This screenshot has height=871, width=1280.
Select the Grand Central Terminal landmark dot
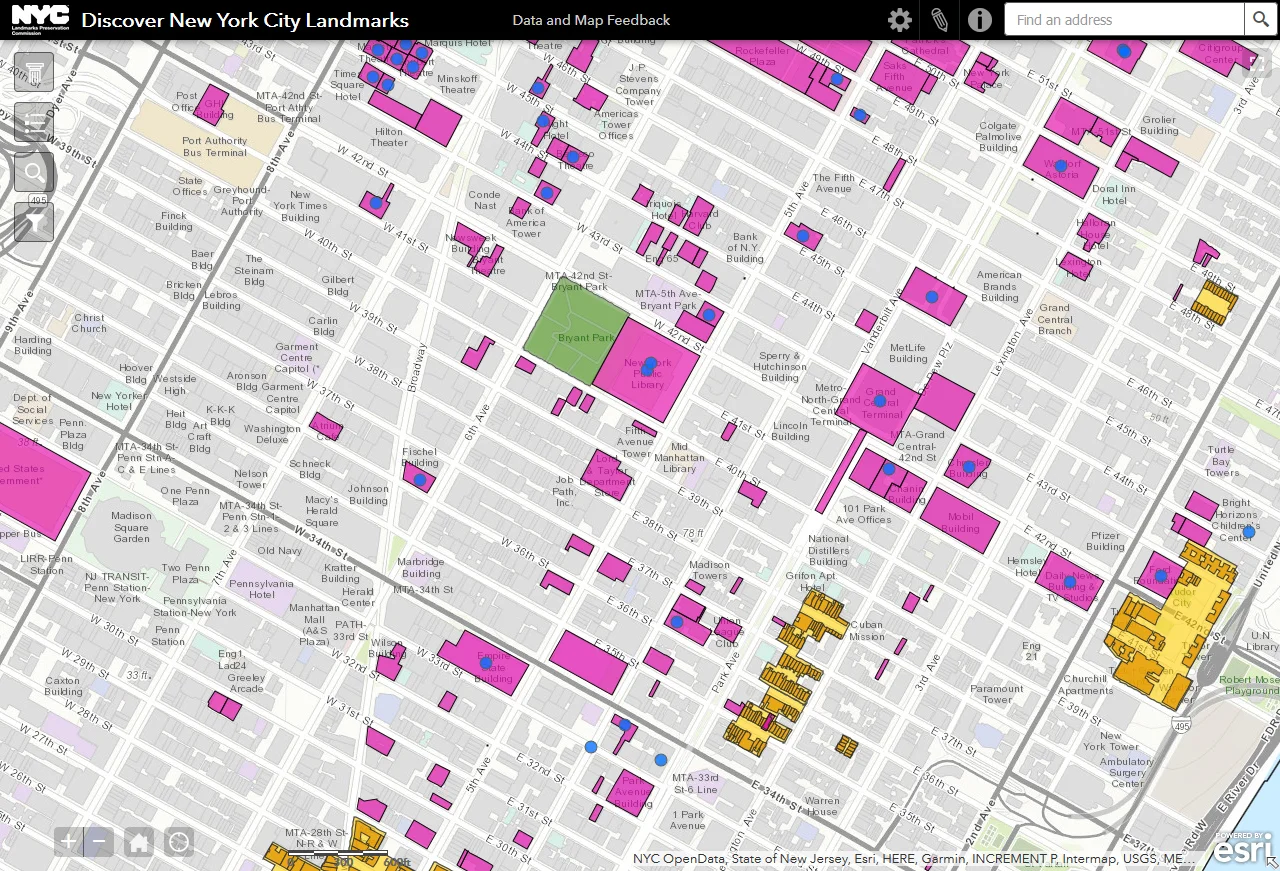(x=880, y=401)
